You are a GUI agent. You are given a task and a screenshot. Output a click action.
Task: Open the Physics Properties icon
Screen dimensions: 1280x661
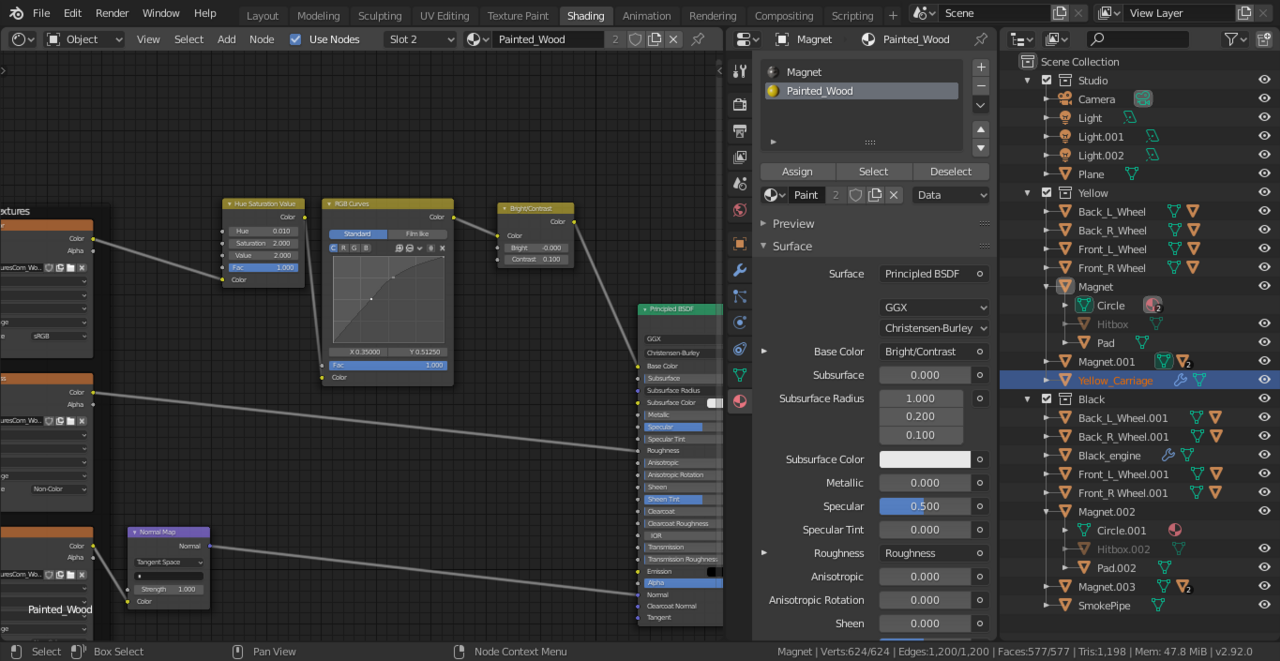click(738, 322)
